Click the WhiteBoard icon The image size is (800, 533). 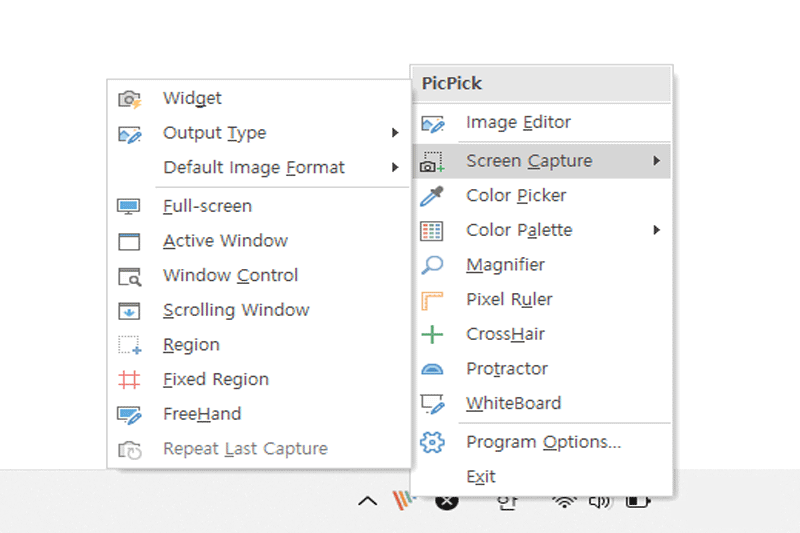point(432,404)
